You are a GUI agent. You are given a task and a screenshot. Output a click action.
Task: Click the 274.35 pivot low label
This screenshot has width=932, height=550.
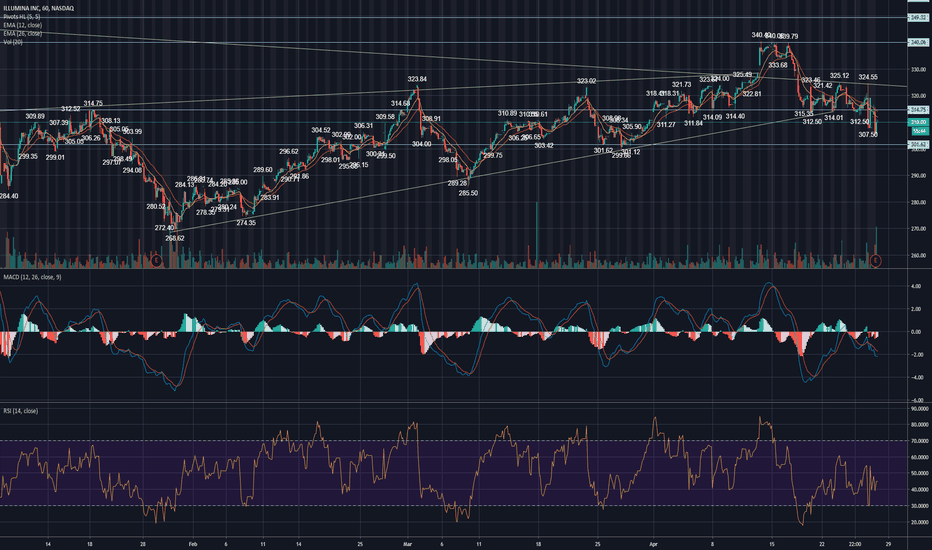246,223
